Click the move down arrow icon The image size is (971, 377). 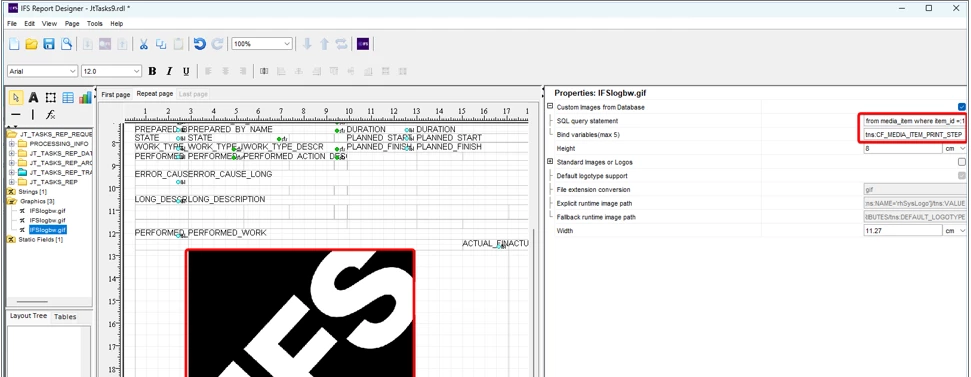[307, 44]
